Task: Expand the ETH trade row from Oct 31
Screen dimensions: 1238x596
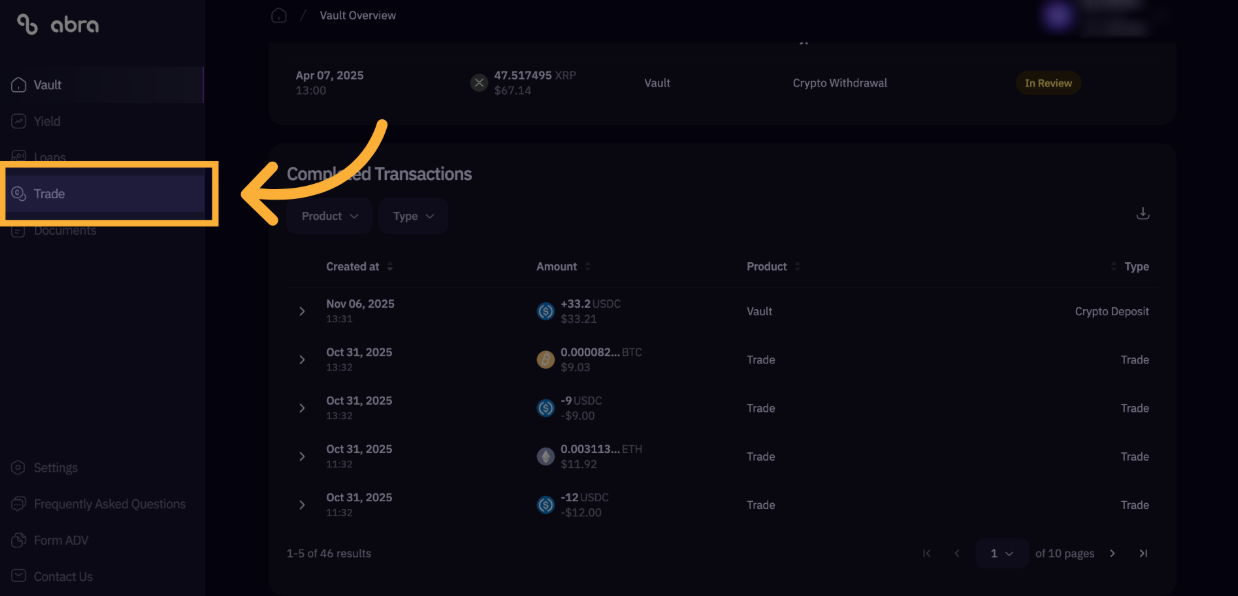Action: pyautogui.click(x=302, y=457)
